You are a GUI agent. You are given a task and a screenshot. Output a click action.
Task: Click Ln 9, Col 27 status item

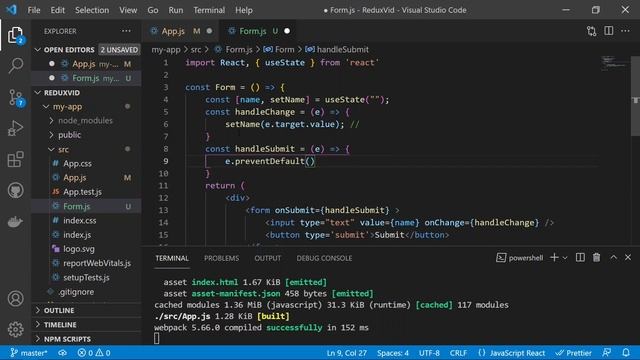pyautogui.click(x=347, y=353)
